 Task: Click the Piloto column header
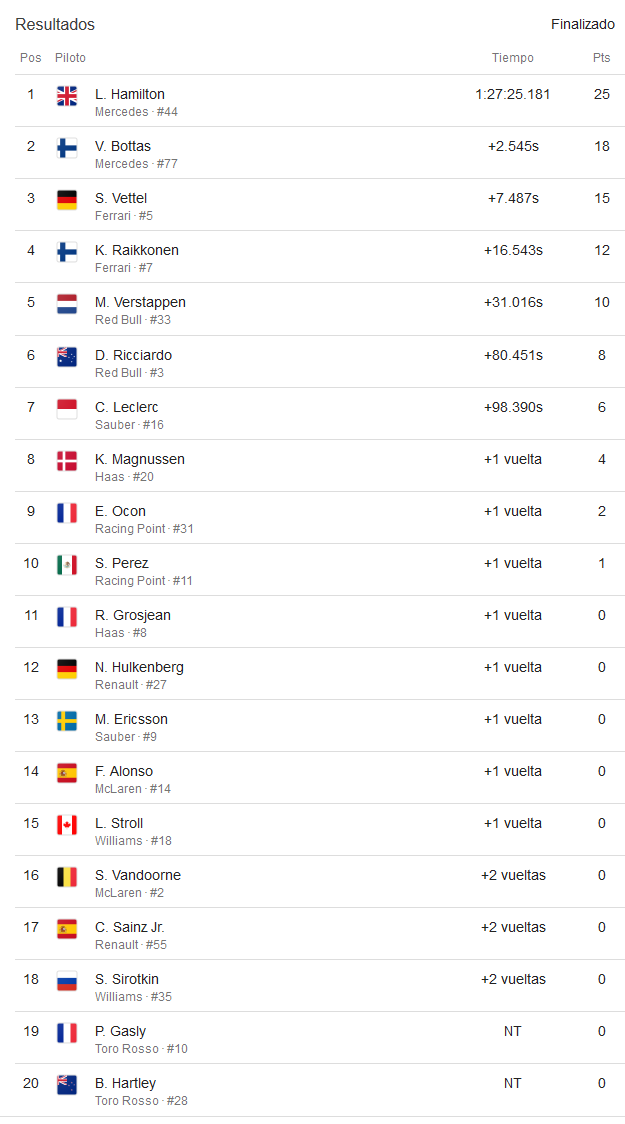click(70, 57)
